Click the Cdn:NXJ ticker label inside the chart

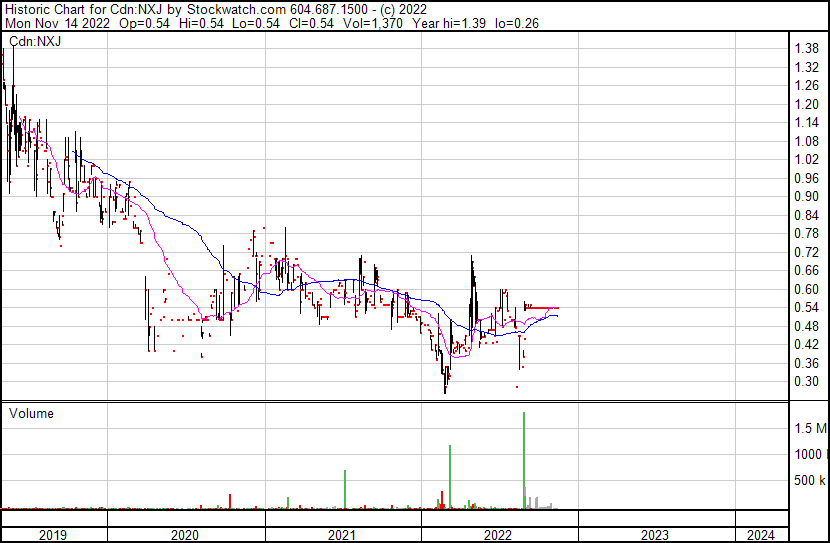37,41
